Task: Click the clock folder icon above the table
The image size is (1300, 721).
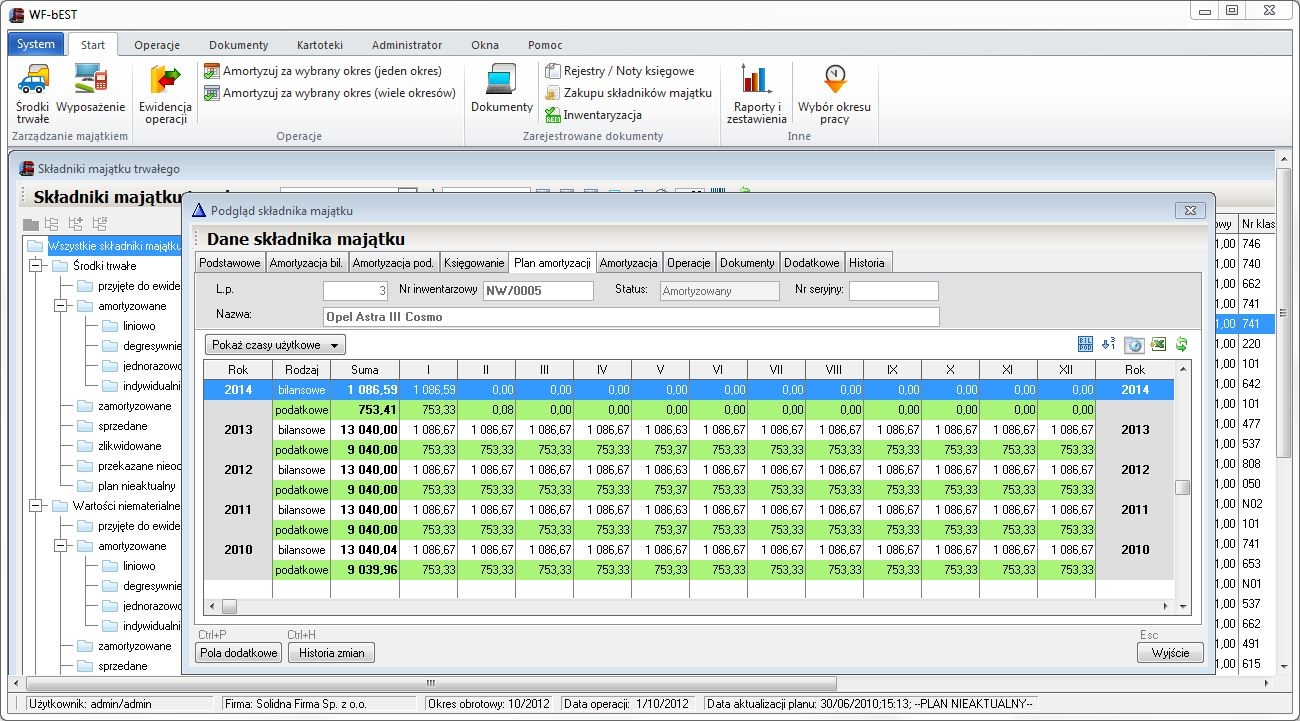Action: point(1134,345)
